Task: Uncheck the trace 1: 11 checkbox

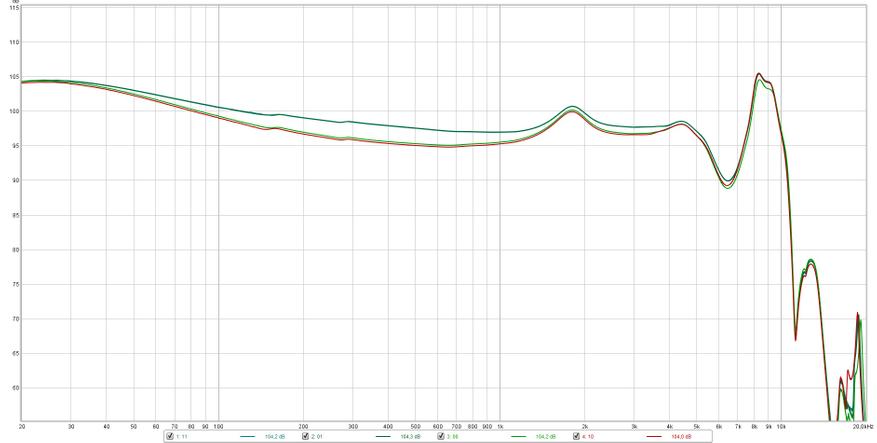Action: (170, 436)
